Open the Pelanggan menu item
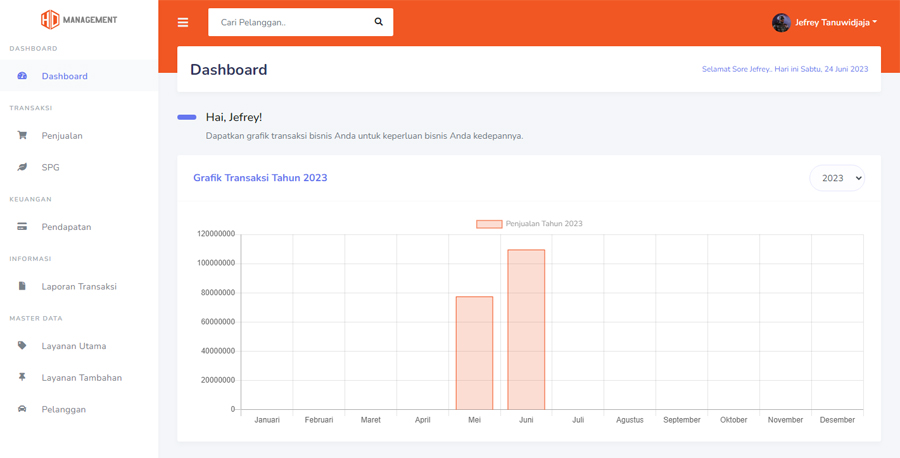The image size is (900, 458). click(79, 409)
